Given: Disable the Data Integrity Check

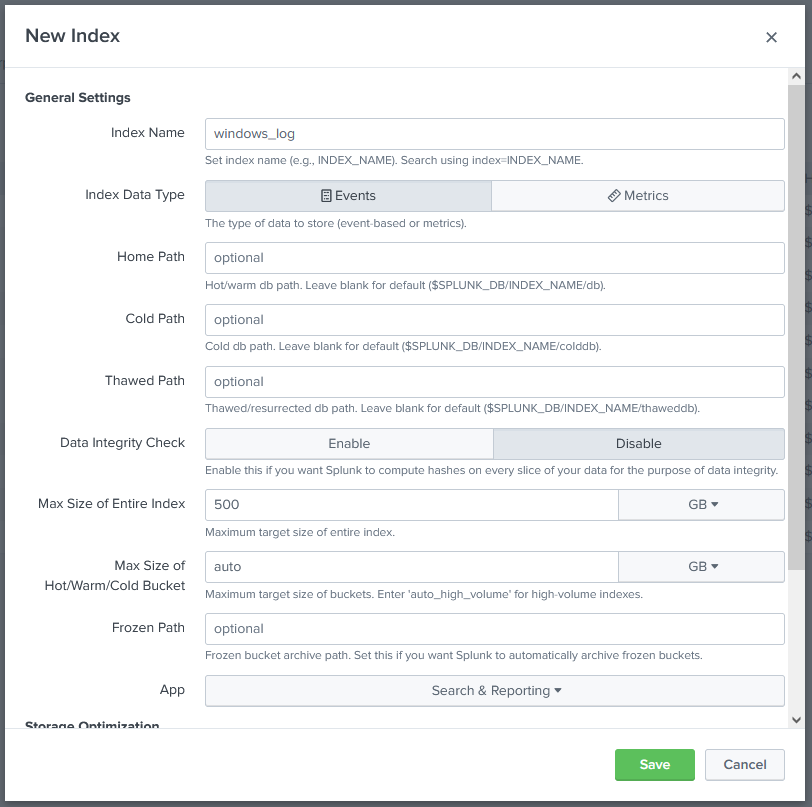Looking at the screenshot, I should [x=638, y=444].
